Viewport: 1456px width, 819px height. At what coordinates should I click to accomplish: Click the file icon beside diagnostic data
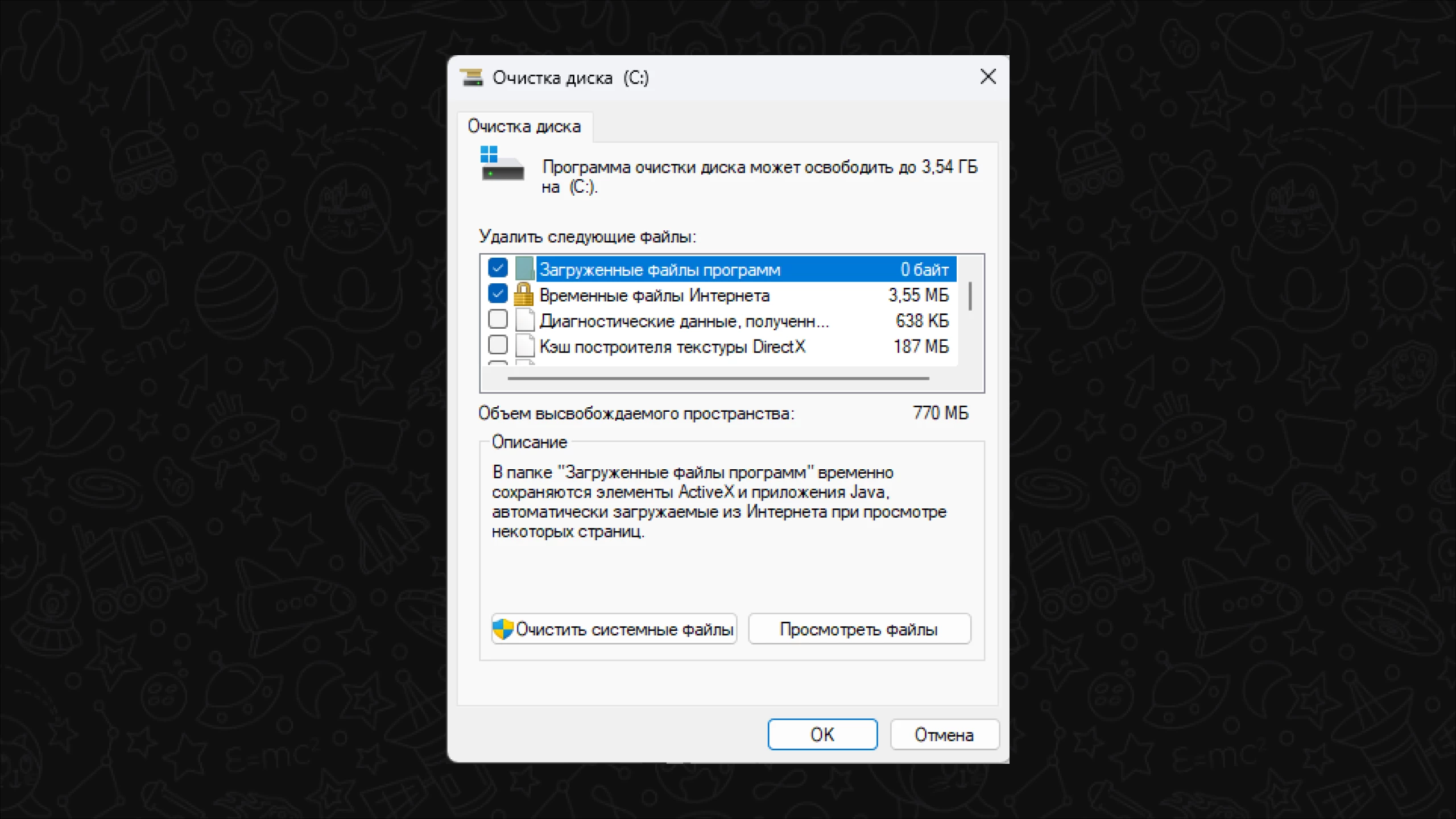pyautogui.click(x=524, y=320)
